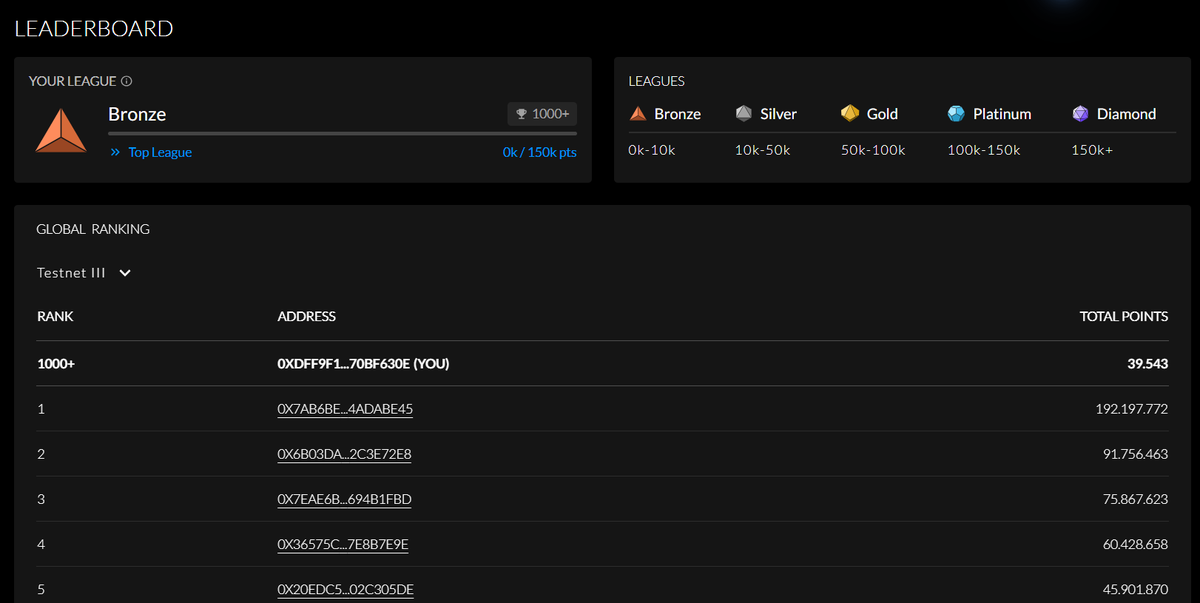Click rank 3 in the table
Screen dimensions: 1200x603
point(41,499)
